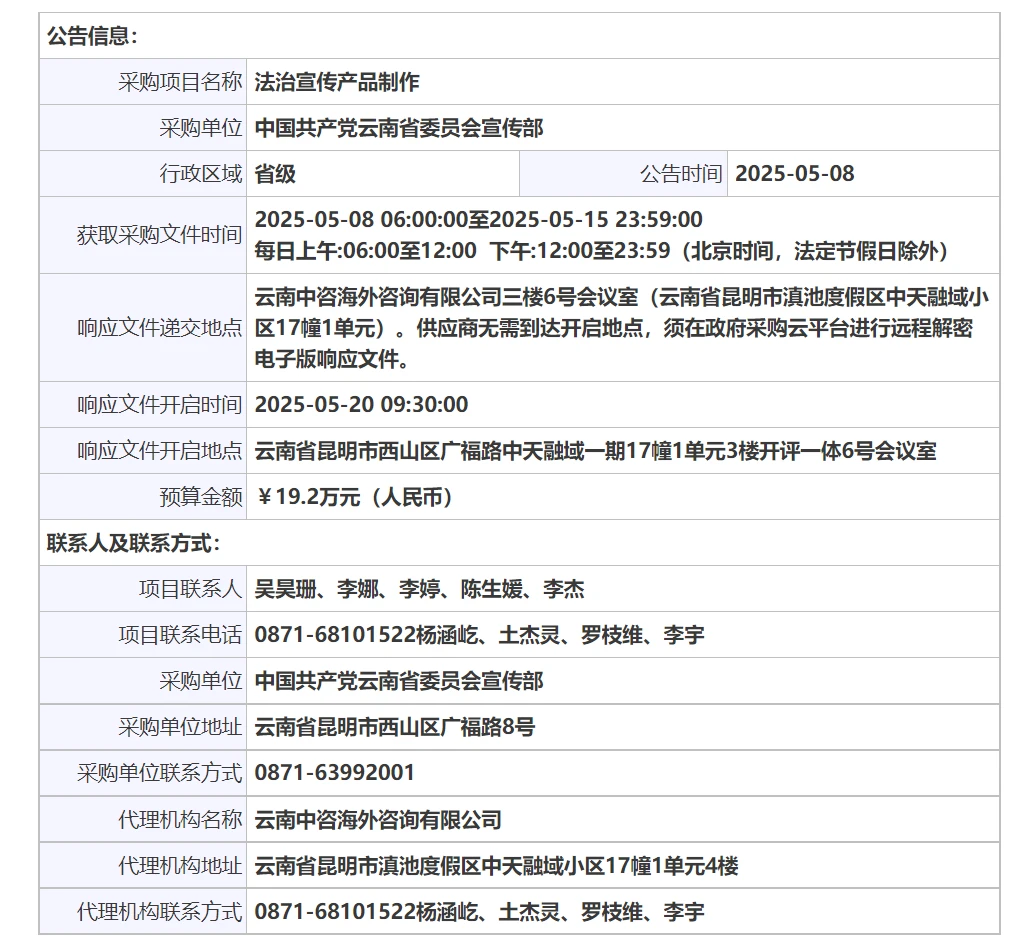
Task: Click the opening time "2025-05-20 09:30:00"
Action: click(x=361, y=404)
